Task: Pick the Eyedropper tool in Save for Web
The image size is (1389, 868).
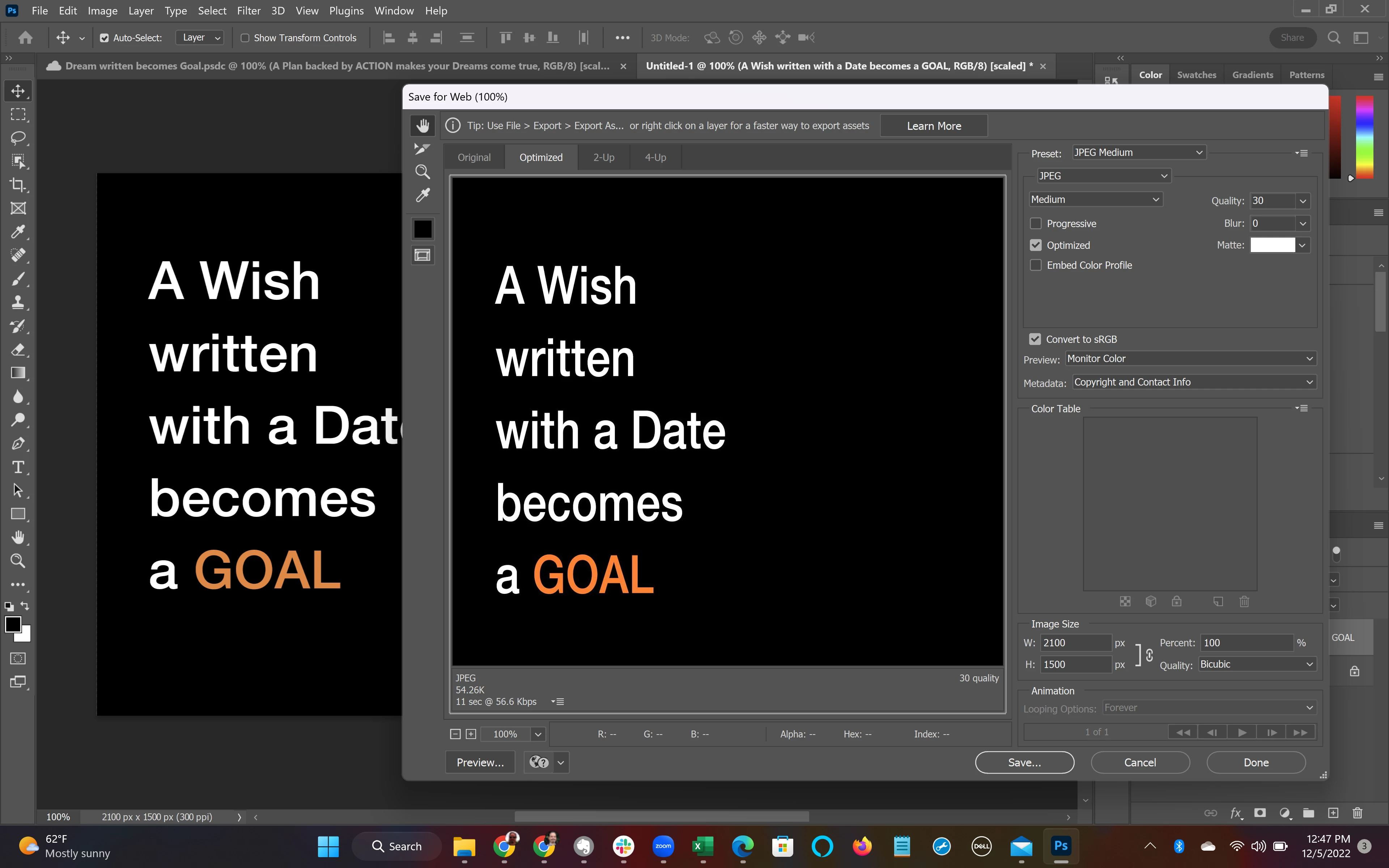Action: (x=422, y=196)
